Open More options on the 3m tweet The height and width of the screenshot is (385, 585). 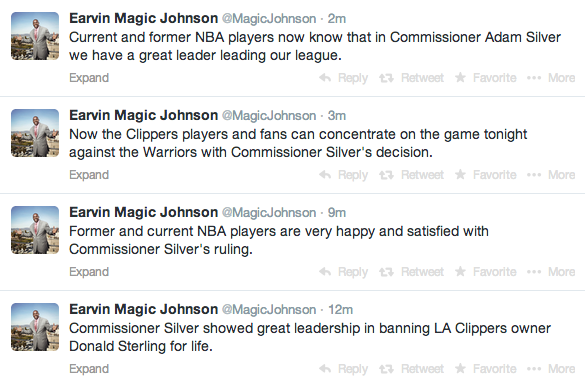(551, 175)
